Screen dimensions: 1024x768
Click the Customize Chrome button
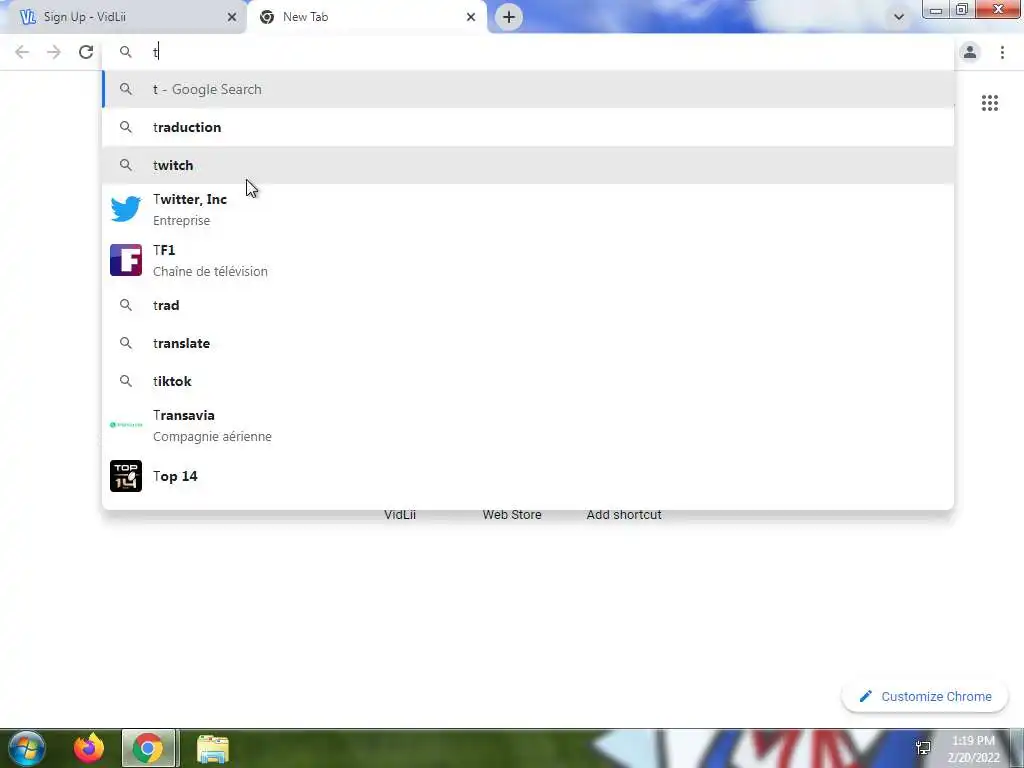coord(925,697)
